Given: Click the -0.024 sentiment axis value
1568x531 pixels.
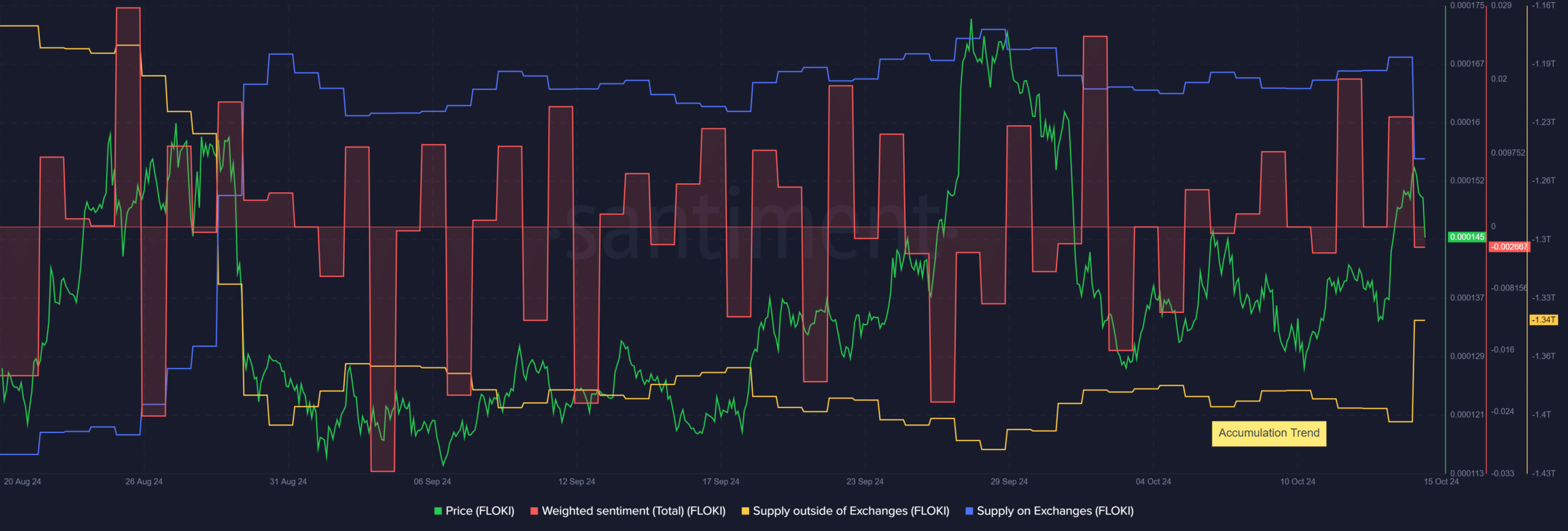Looking at the screenshot, I should [1502, 411].
